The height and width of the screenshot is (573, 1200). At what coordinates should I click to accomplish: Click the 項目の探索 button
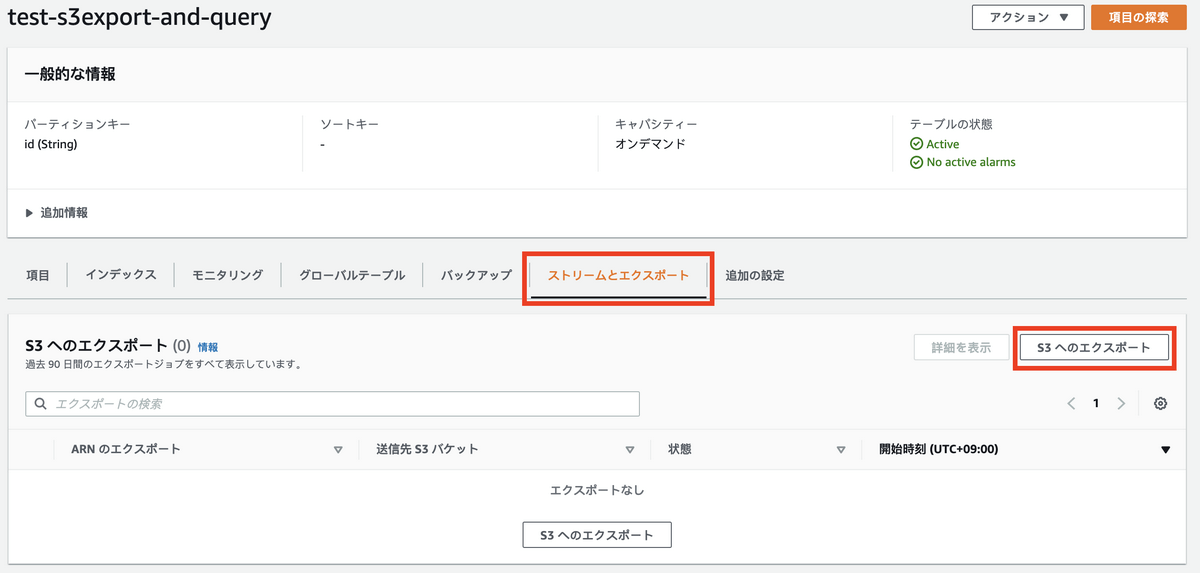pos(1138,17)
